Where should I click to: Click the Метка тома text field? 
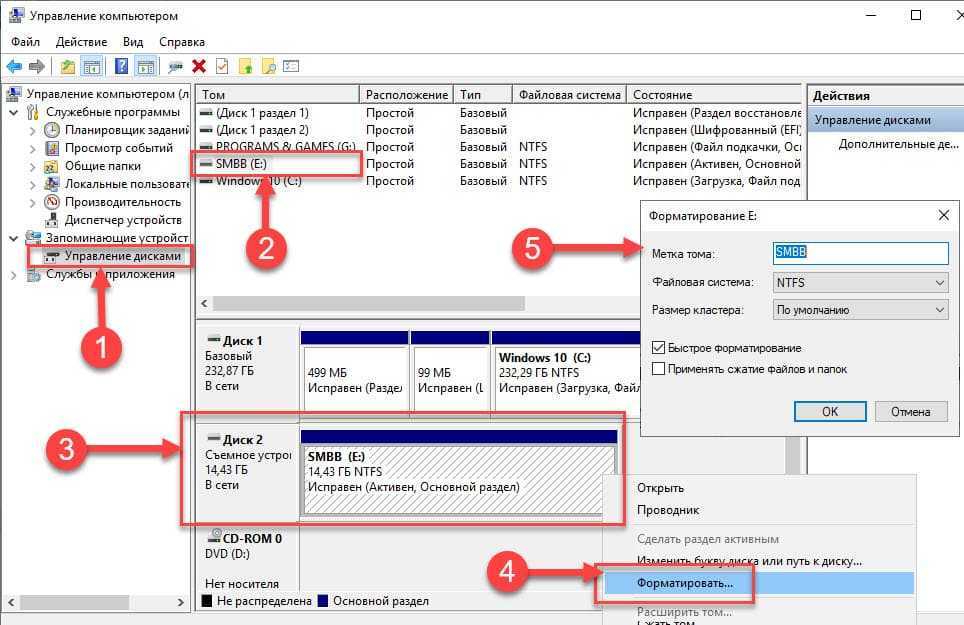coord(859,254)
